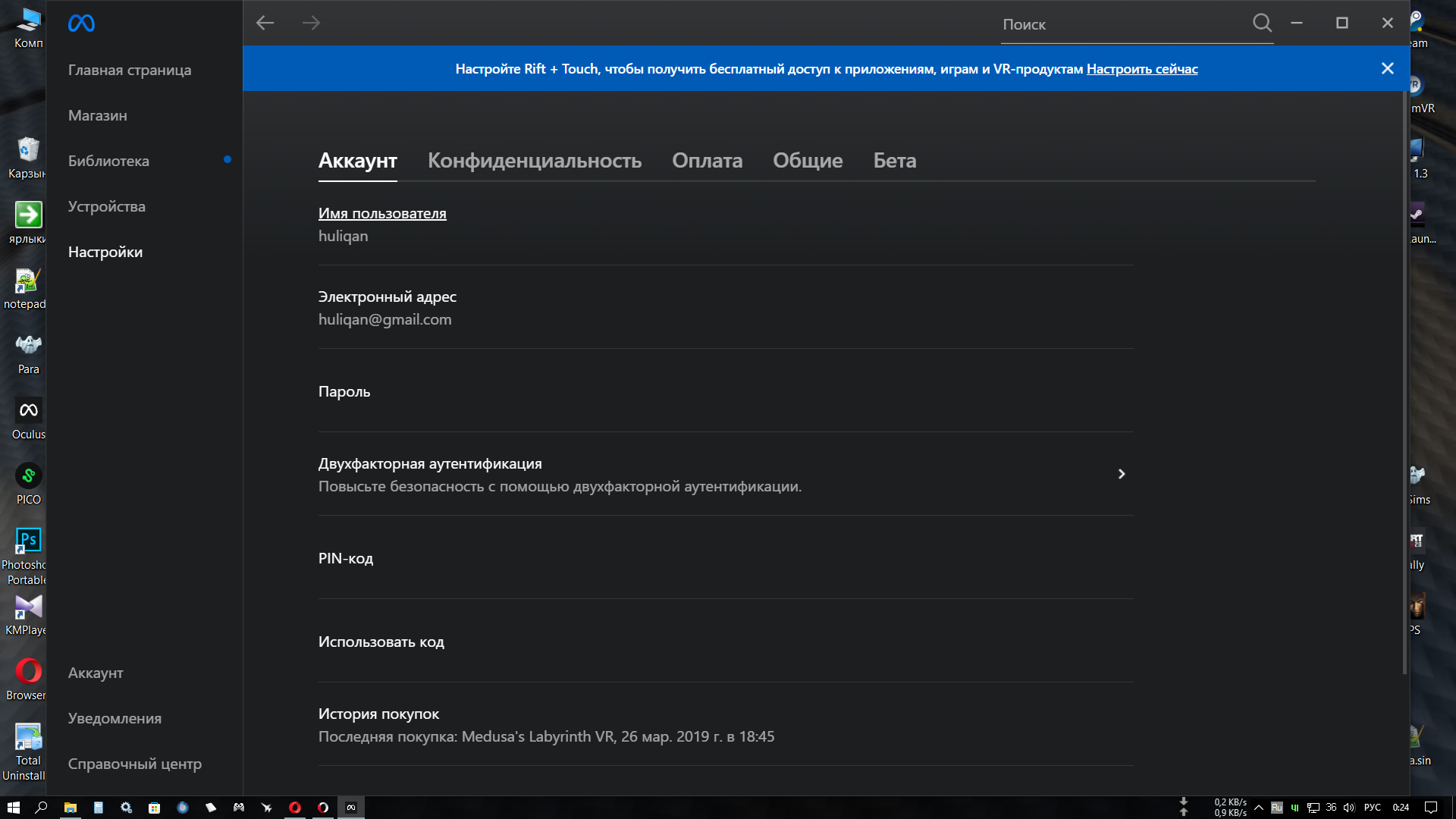Click the Meta logo in sidebar
Screen dimensions: 1456x819
[x=81, y=24]
